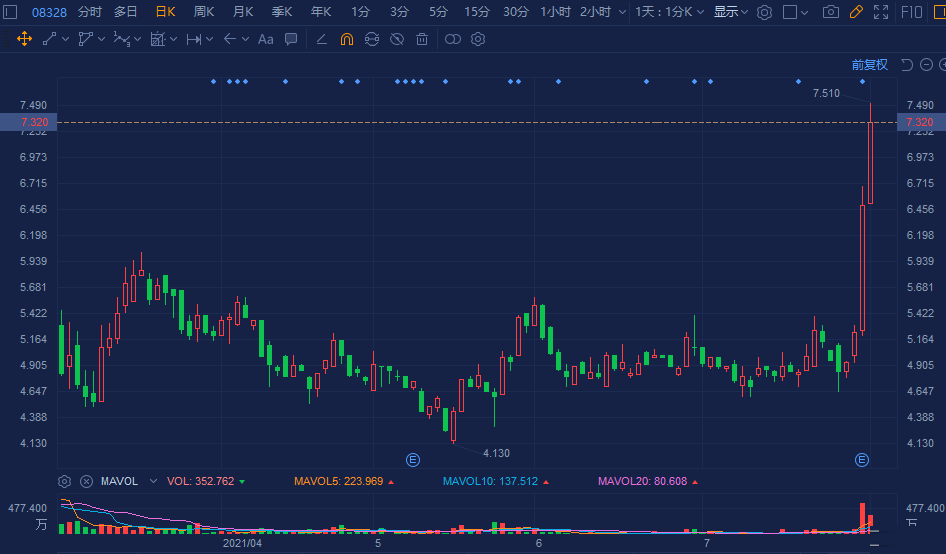Click the first blue diamond event marker

214,81
